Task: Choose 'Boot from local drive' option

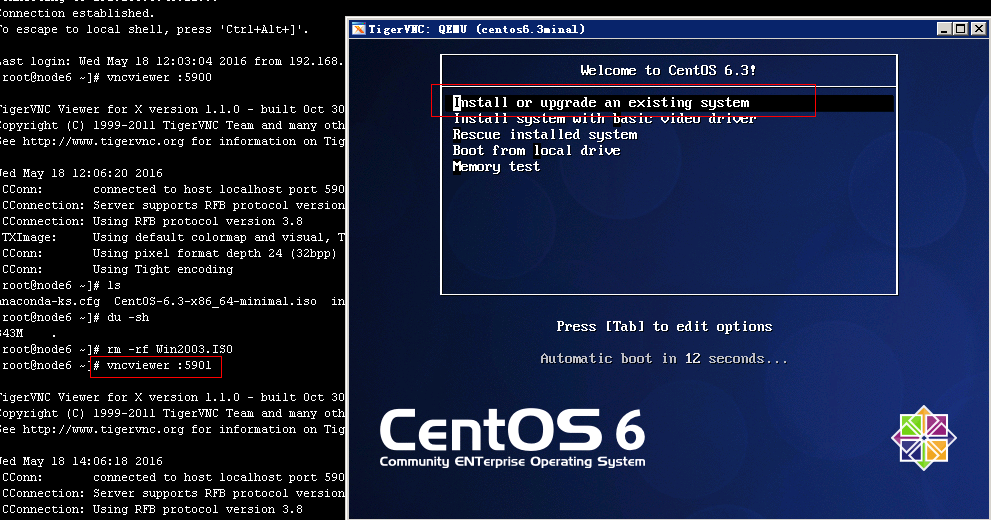Action: coord(537,150)
